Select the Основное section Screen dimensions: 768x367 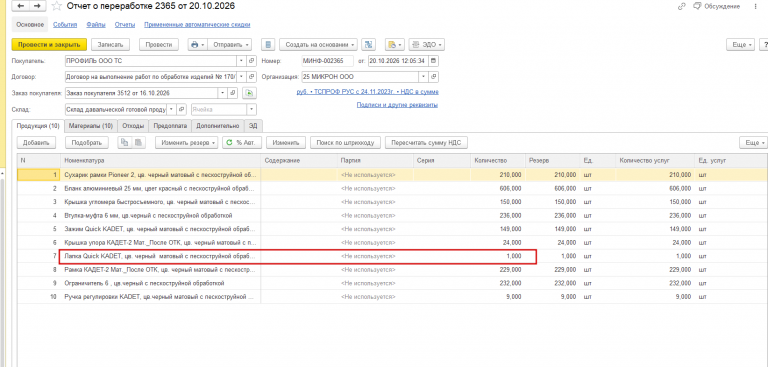pos(30,24)
